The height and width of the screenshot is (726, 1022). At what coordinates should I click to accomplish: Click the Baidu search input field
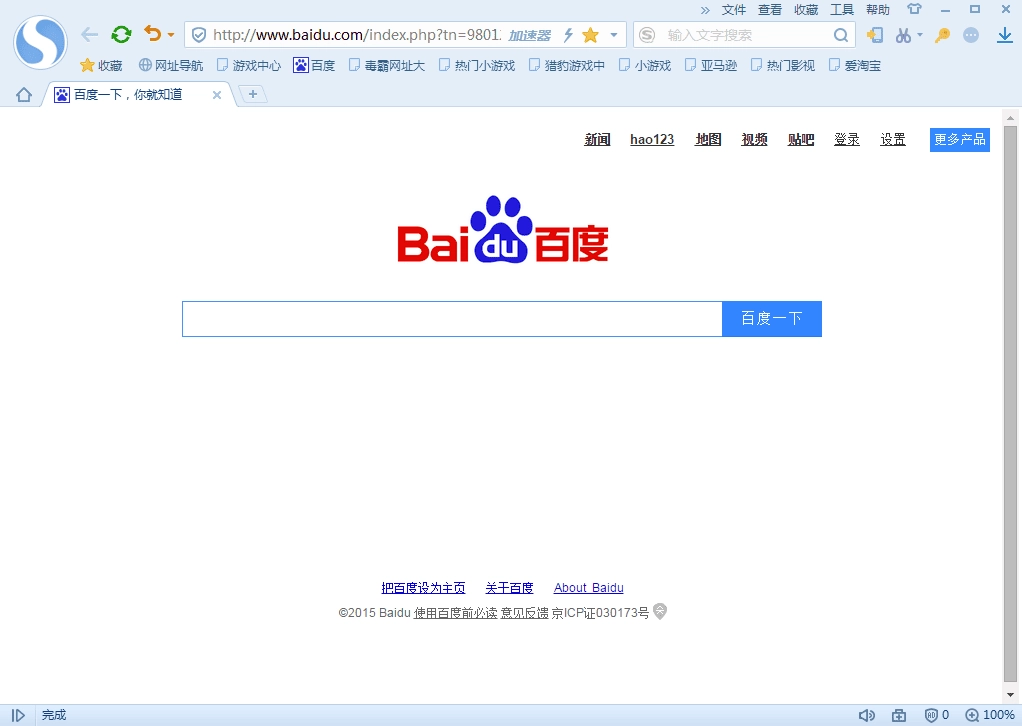point(452,319)
